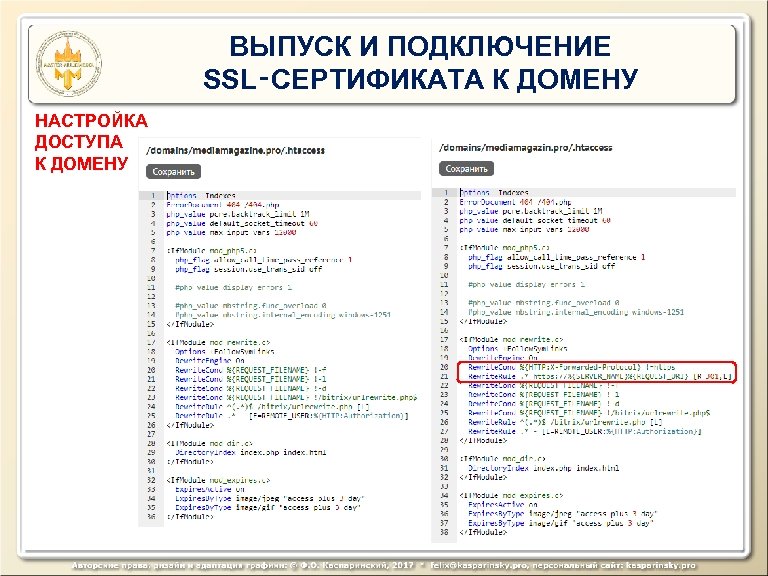
Task: Select the heading 'SSL-СЕРТИФИКАТА К ДОМЕНУ'
Action: click(x=420, y=79)
